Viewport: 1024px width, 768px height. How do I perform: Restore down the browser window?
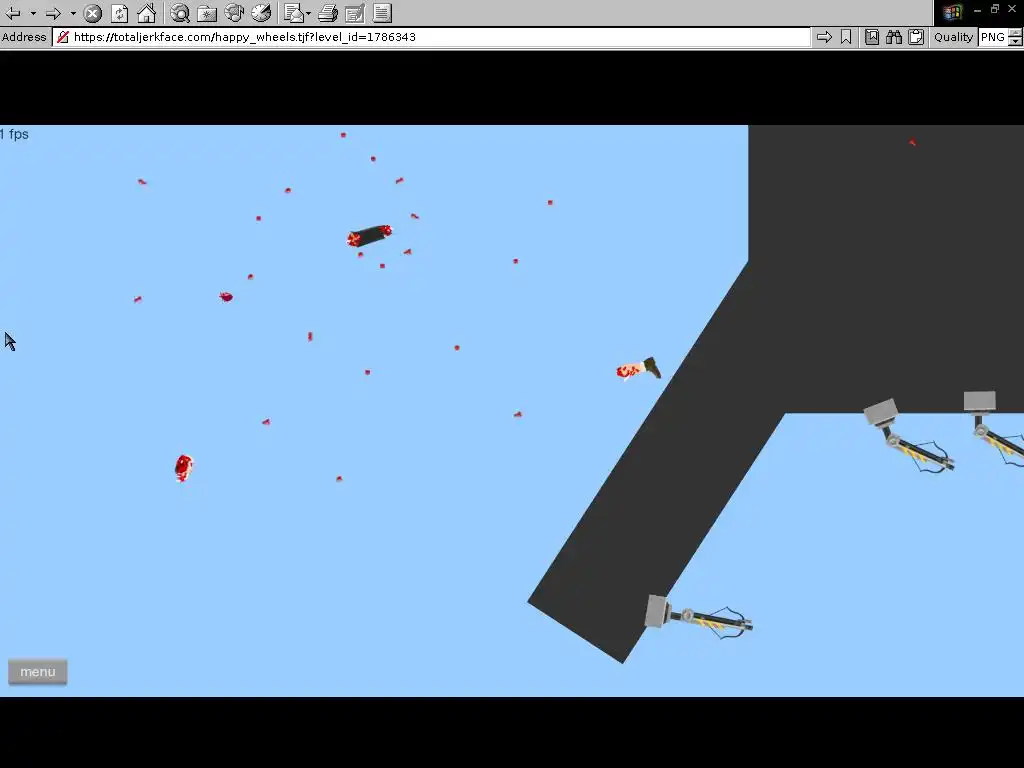(995, 9)
